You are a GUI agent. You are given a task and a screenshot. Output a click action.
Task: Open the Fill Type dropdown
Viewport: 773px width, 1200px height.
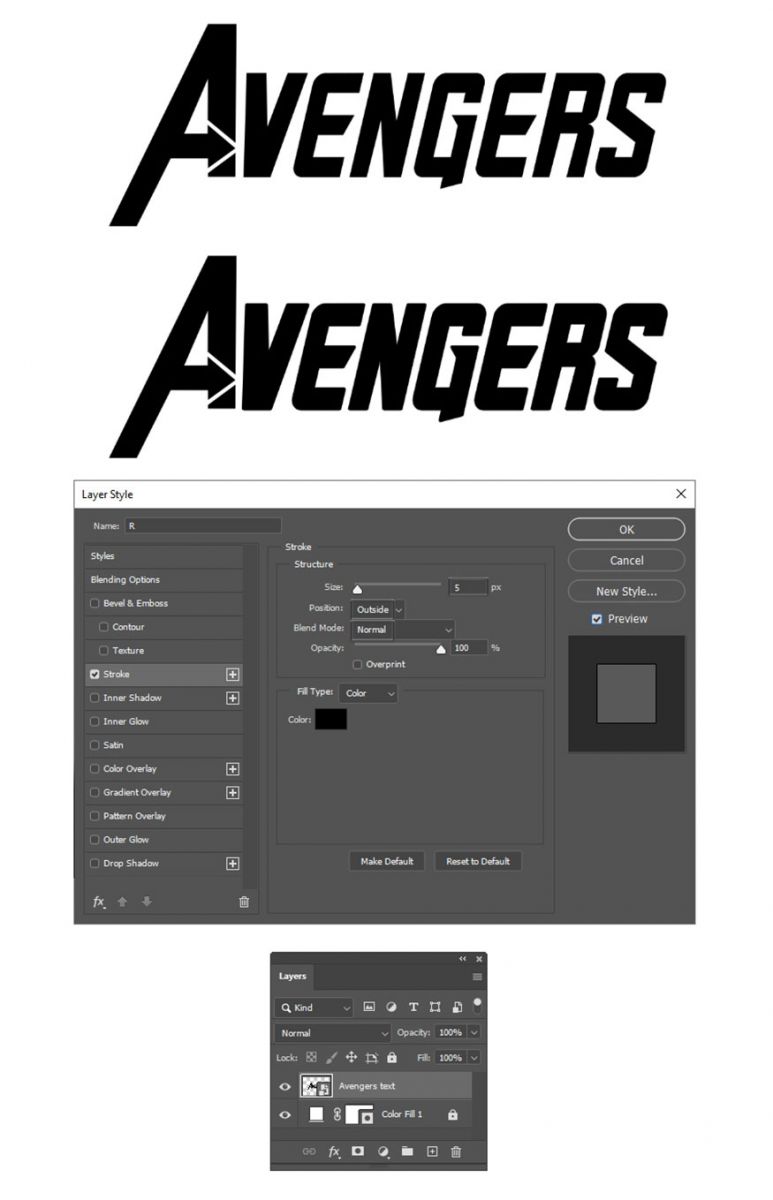click(368, 693)
